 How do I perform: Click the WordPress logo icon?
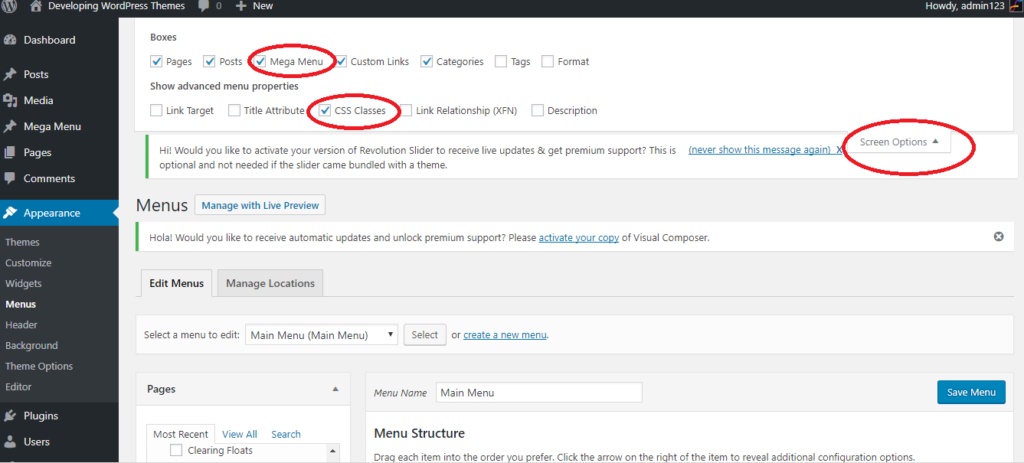click(x=10, y=6)
